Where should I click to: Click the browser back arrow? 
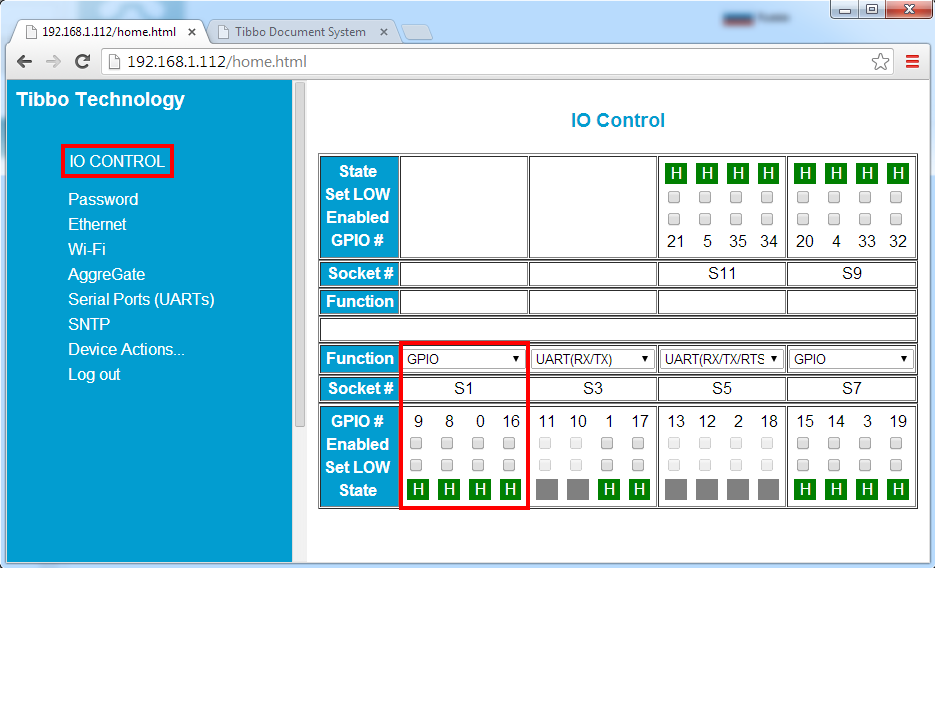[x=24, y=62]
